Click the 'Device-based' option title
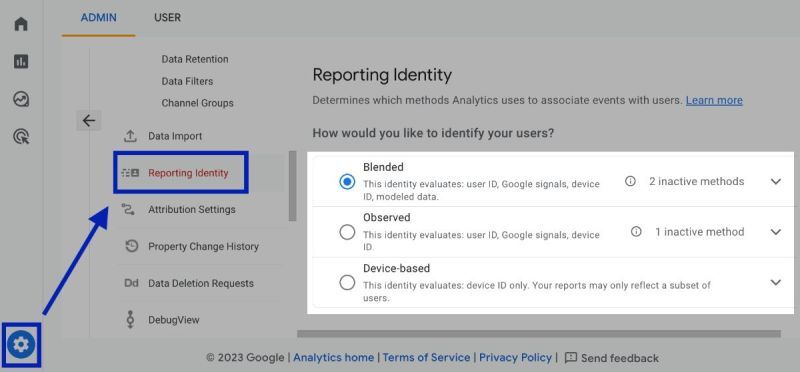Screen dimensions: 800x372 pyautogui.click(x=396, y=268)
